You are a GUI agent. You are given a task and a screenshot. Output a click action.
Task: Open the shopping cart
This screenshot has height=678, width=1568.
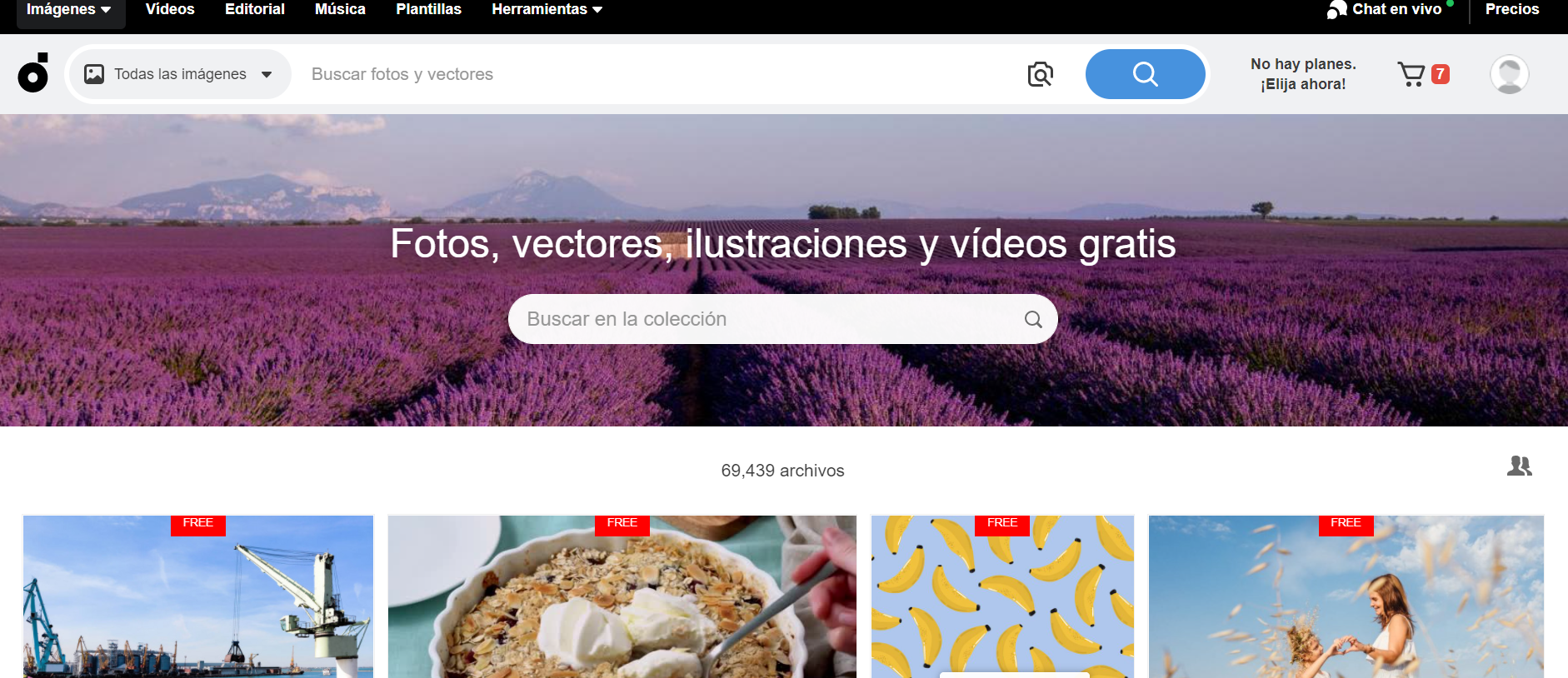(1411, 74)
